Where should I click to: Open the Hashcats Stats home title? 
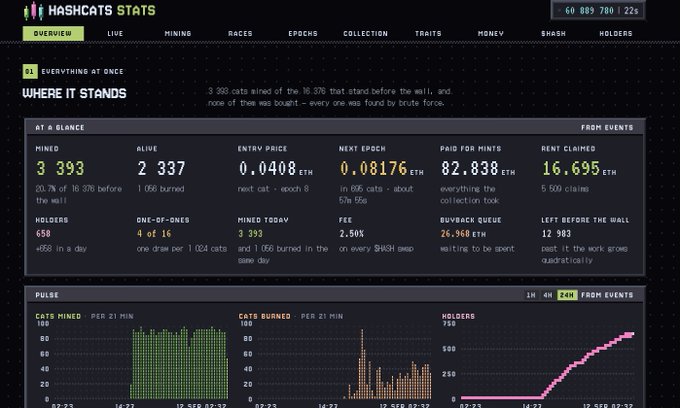coord(102,10)
